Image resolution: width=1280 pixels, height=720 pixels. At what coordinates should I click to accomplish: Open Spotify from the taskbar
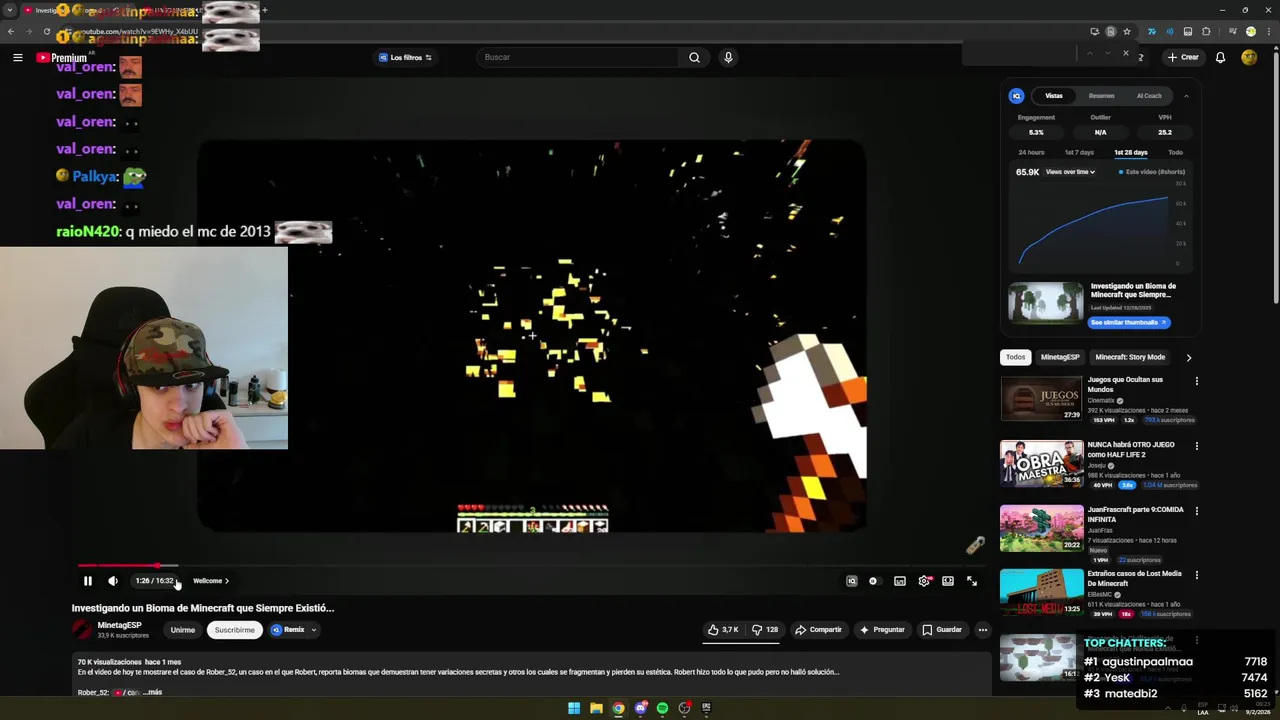(662, 708)
